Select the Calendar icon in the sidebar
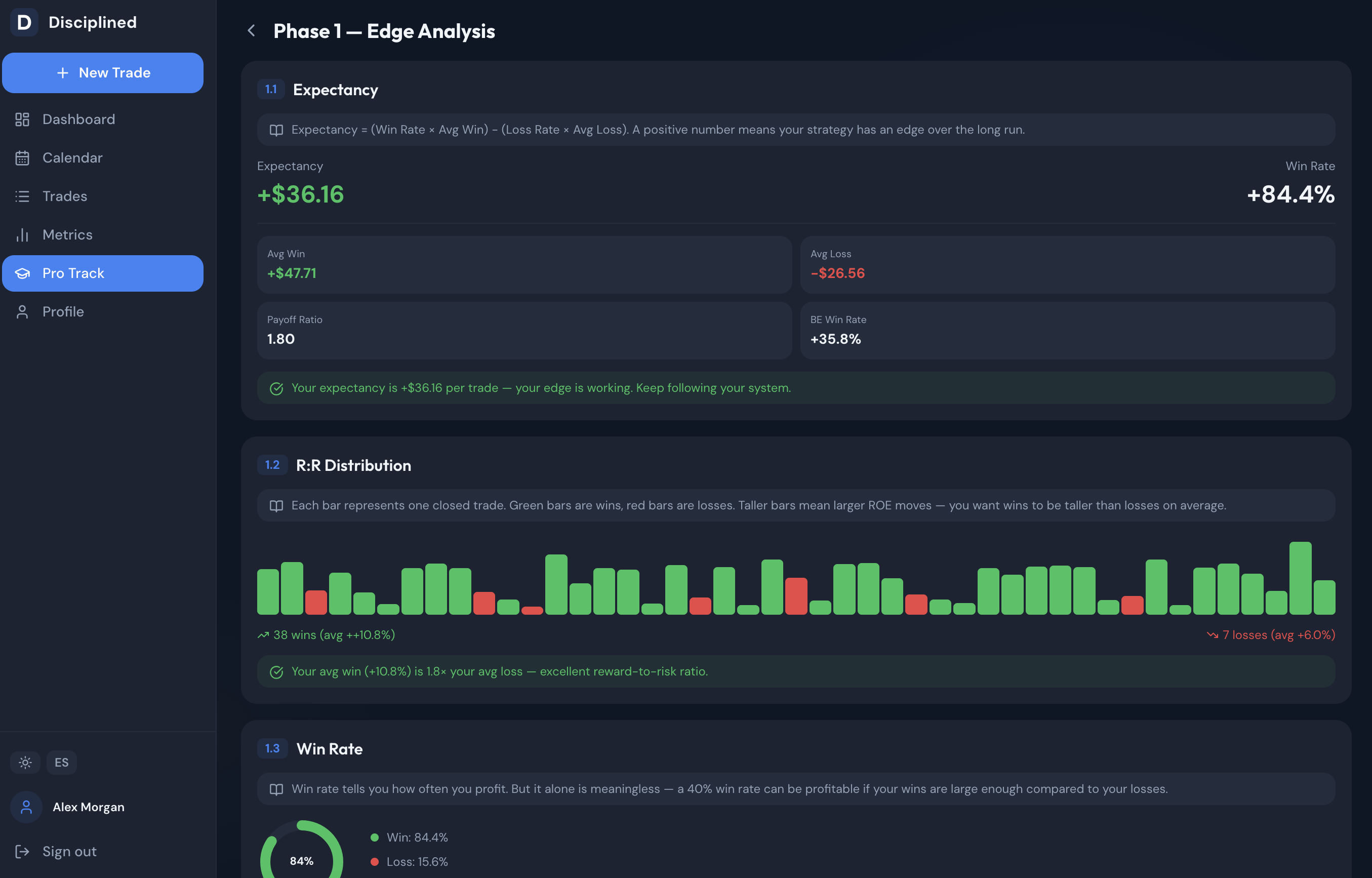The width and height of the screenshot is (1372, 878). point(22,157)
